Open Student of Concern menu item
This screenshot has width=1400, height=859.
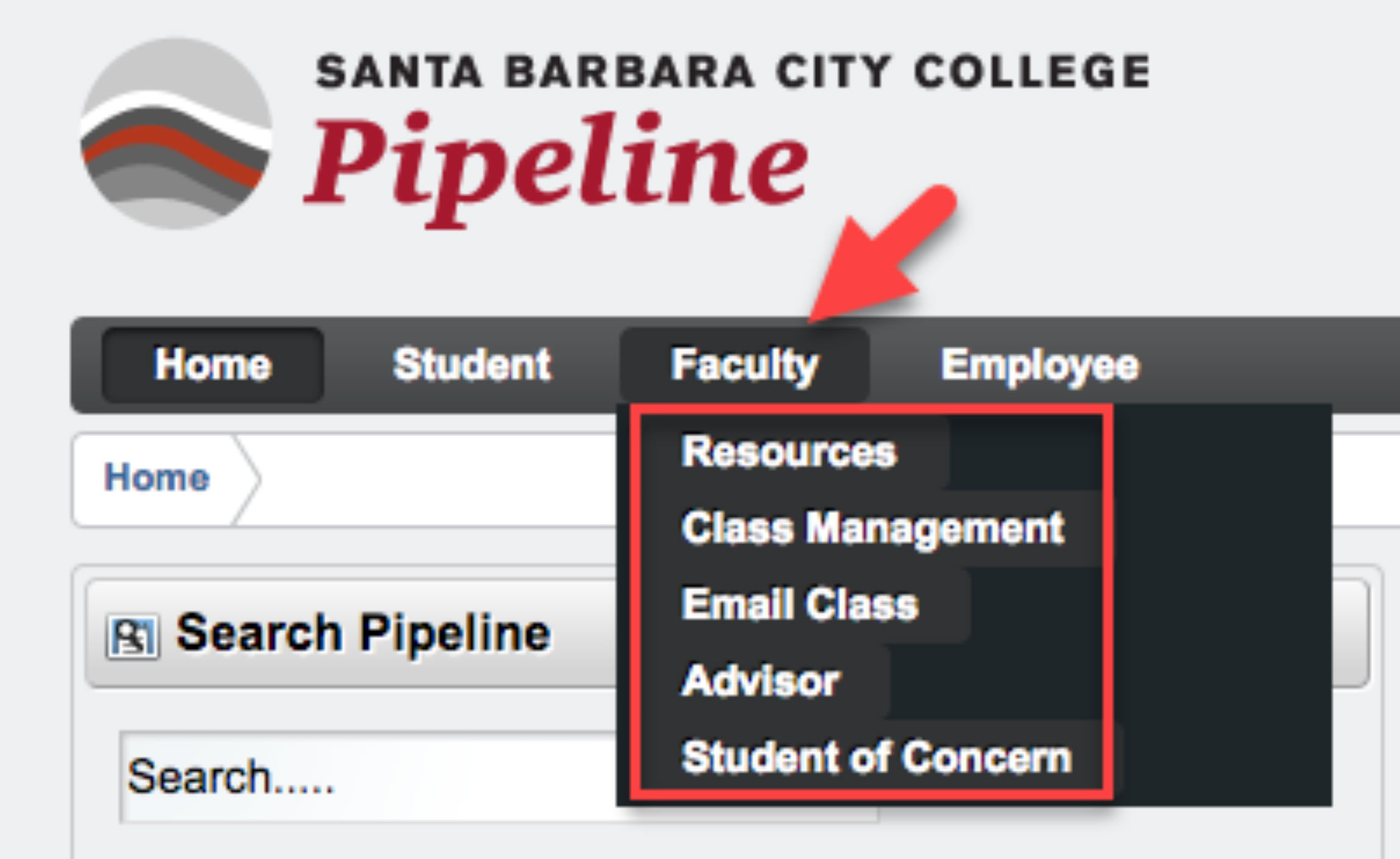876,757
